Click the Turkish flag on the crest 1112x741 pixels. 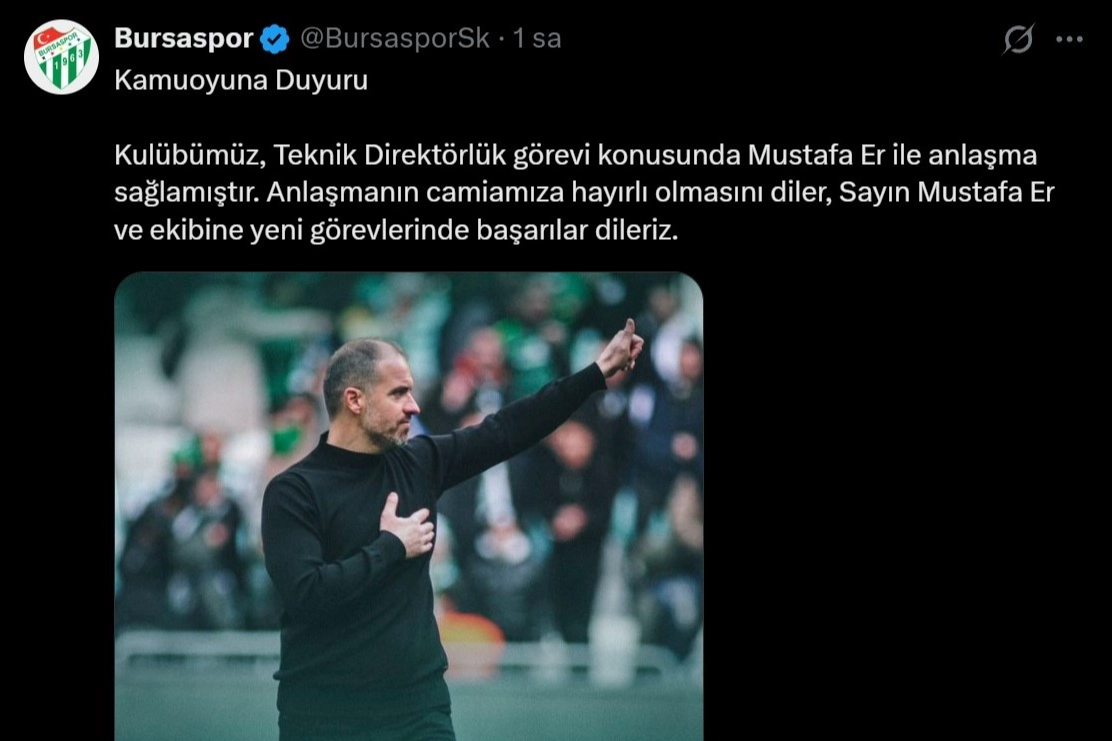(x=48, y=39)
